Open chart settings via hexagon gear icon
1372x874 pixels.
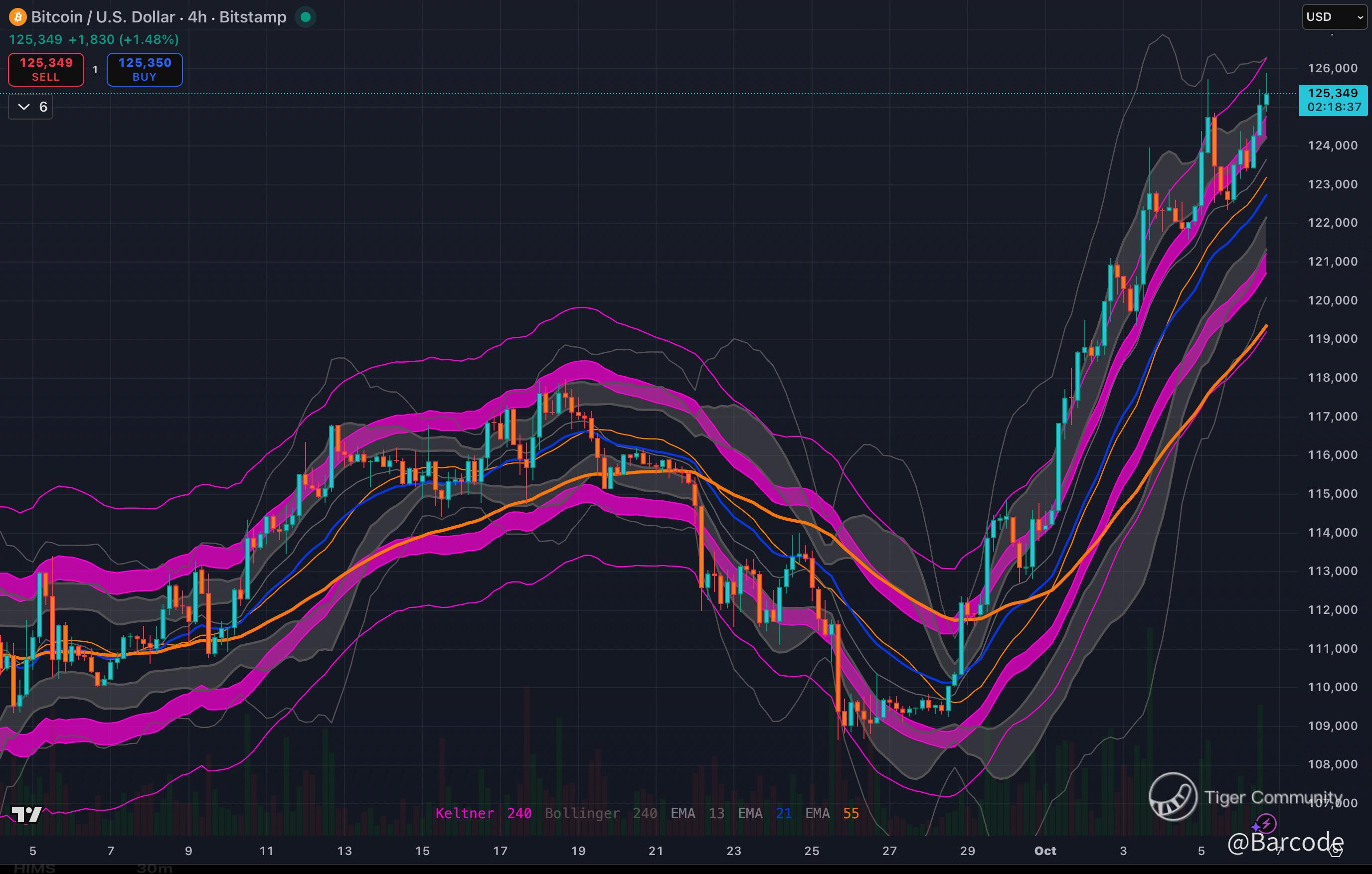(x=1336, y=851)
